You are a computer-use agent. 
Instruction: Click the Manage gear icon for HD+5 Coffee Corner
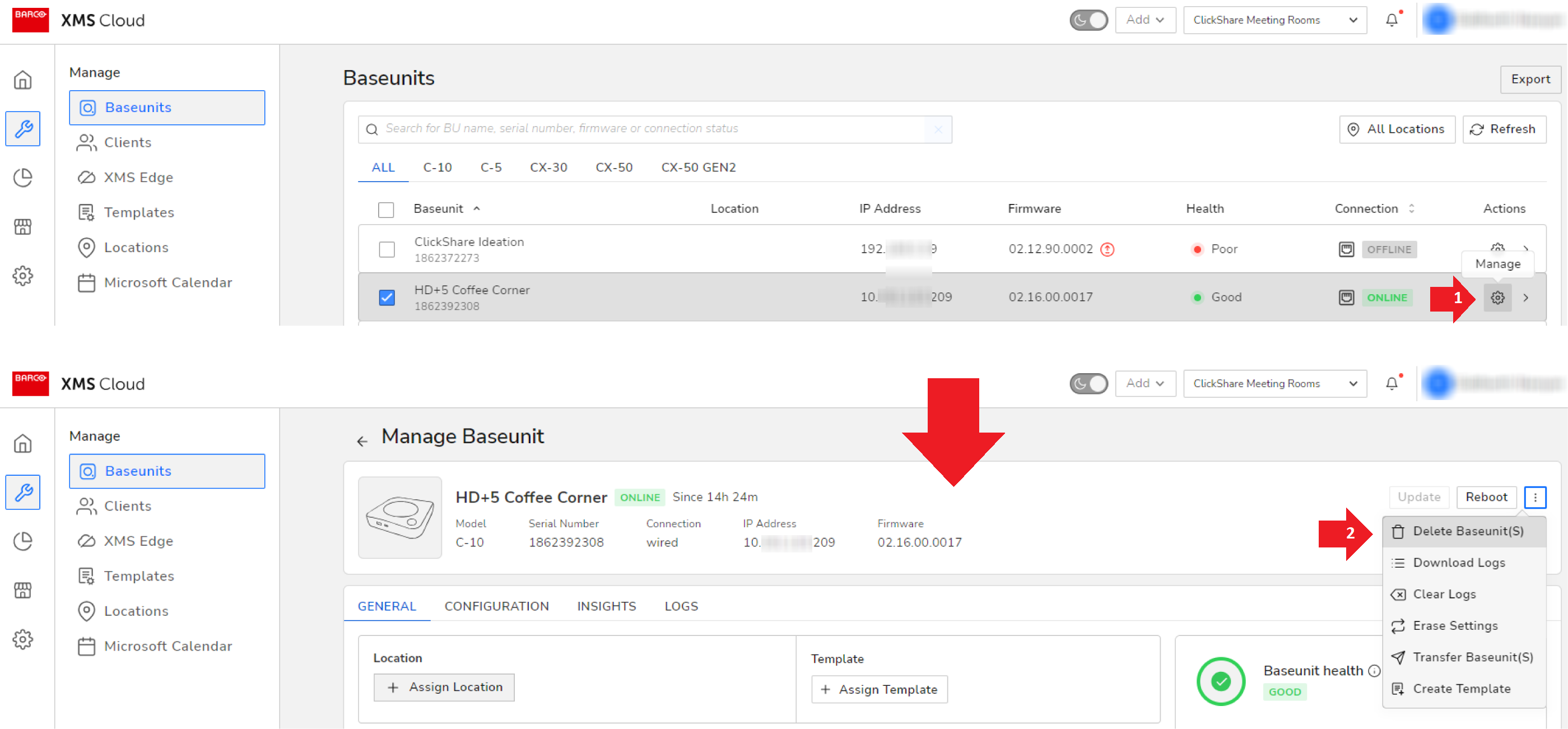click(1497, 298)
